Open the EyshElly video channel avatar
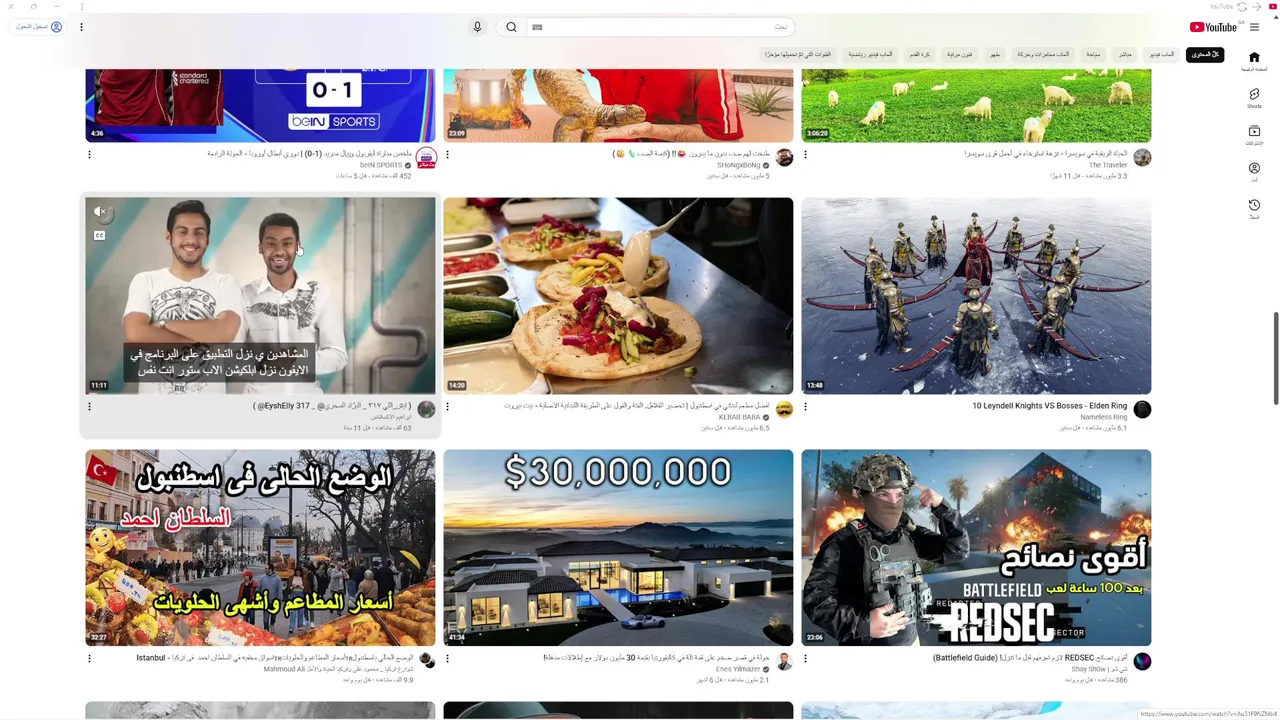 coord(426,410)
